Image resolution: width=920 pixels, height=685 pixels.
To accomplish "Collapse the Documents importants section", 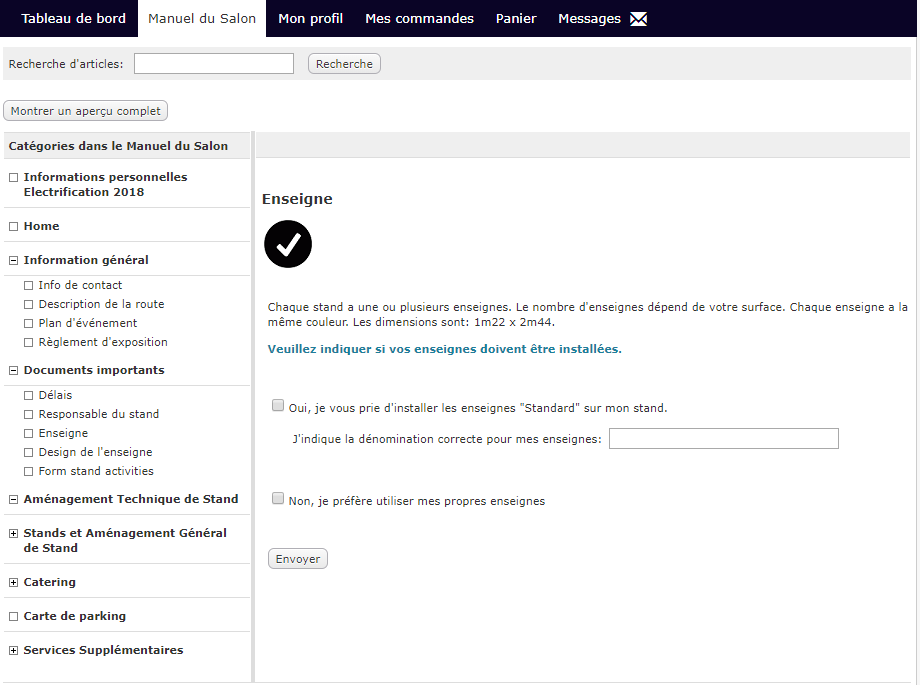I will point(13,370).
